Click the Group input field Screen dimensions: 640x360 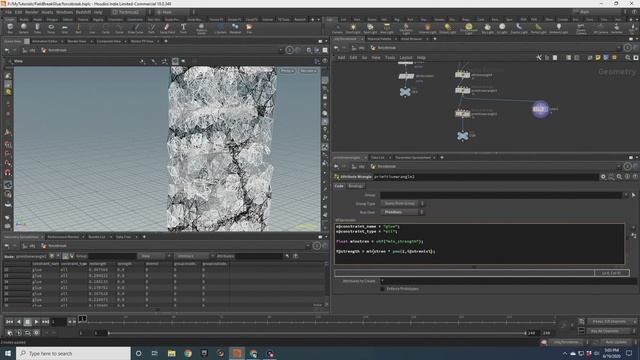(x=501, y=195)
